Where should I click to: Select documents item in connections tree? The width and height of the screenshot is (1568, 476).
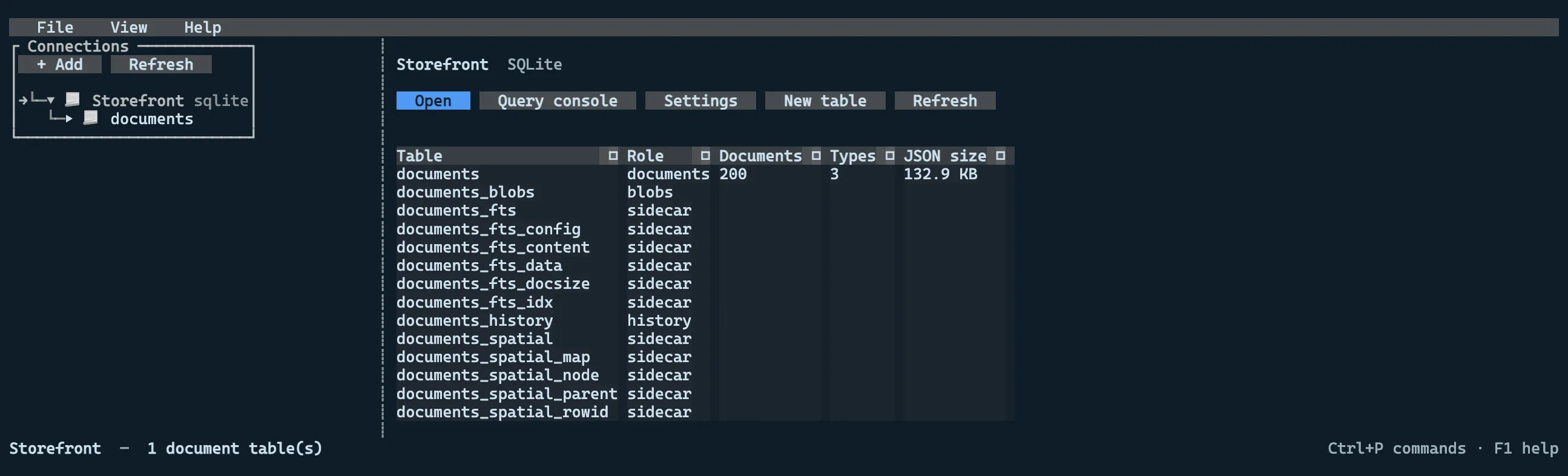[151, 119]
